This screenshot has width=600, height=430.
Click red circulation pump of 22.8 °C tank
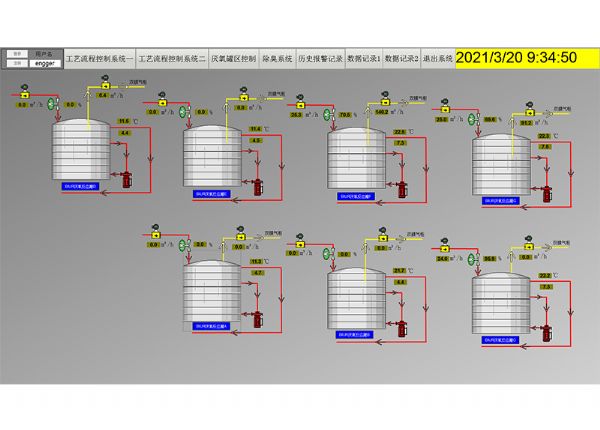pos(402,189)
